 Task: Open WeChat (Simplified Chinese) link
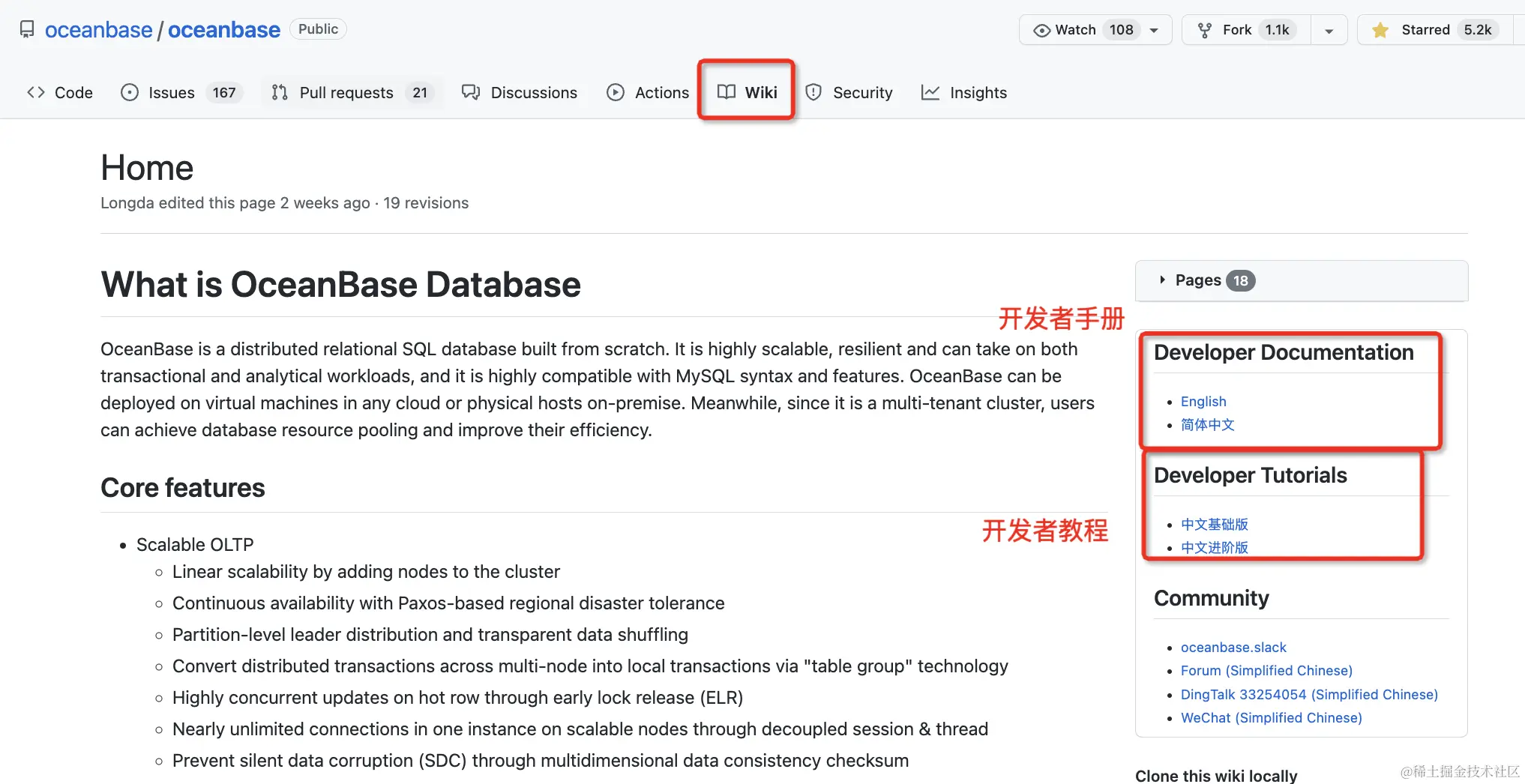1271,718
